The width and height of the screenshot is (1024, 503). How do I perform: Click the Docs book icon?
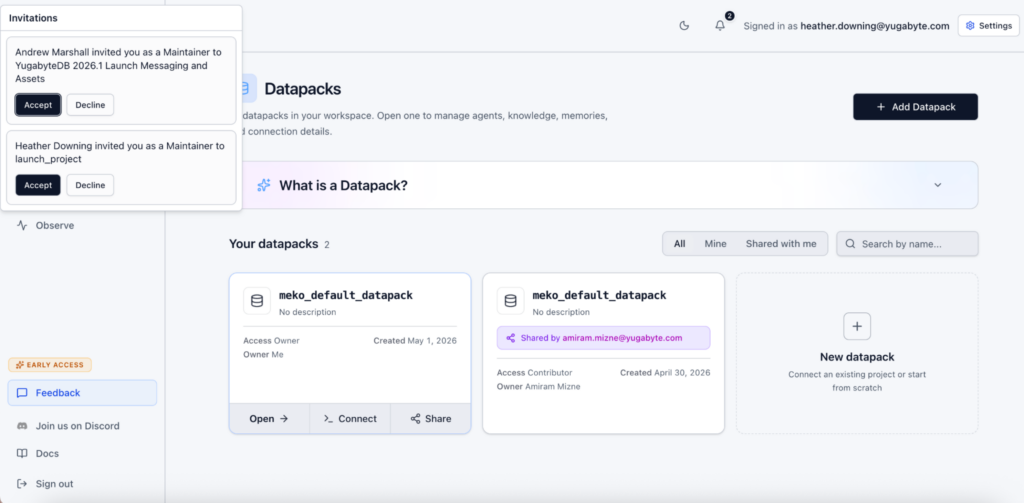(22, 453)
